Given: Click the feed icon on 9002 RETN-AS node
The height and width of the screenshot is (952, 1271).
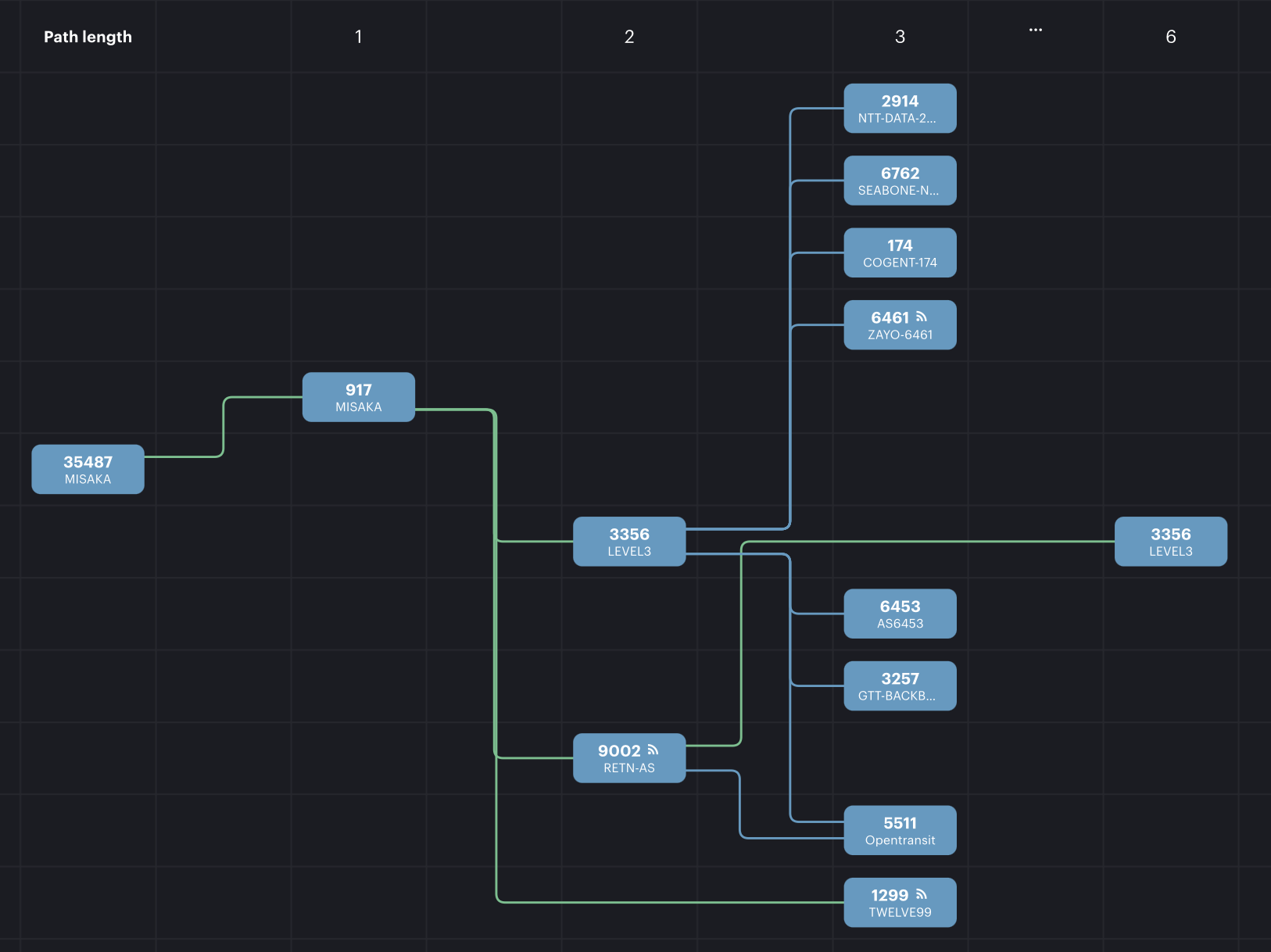Looking at the screenshot, I should 653,750.
